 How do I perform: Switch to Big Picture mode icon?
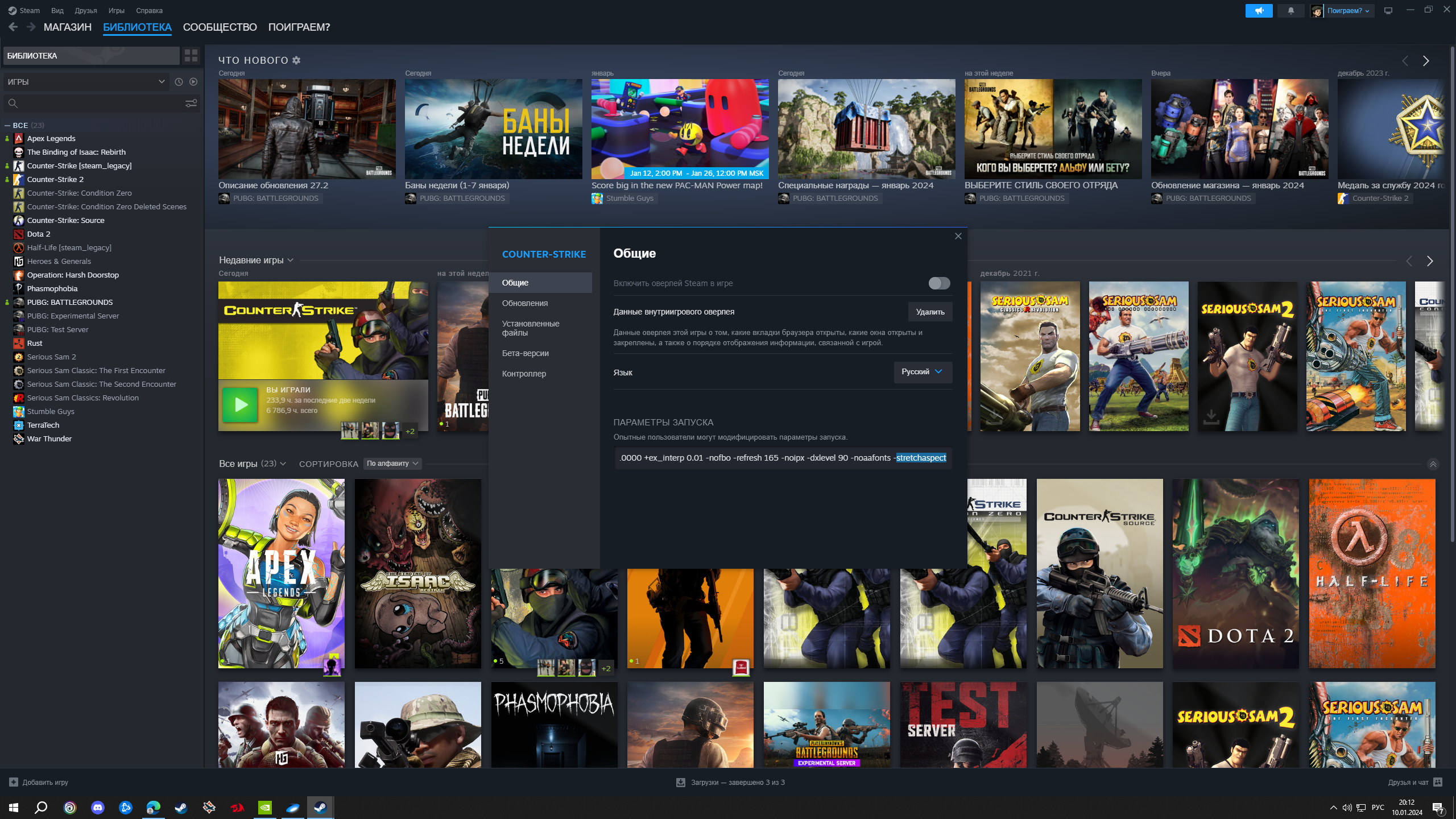1388,10
